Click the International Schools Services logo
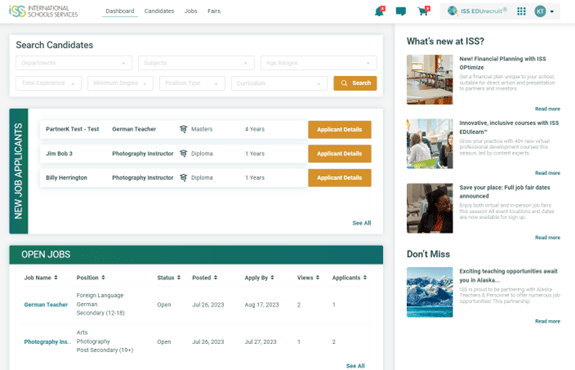 click(43, 11)
